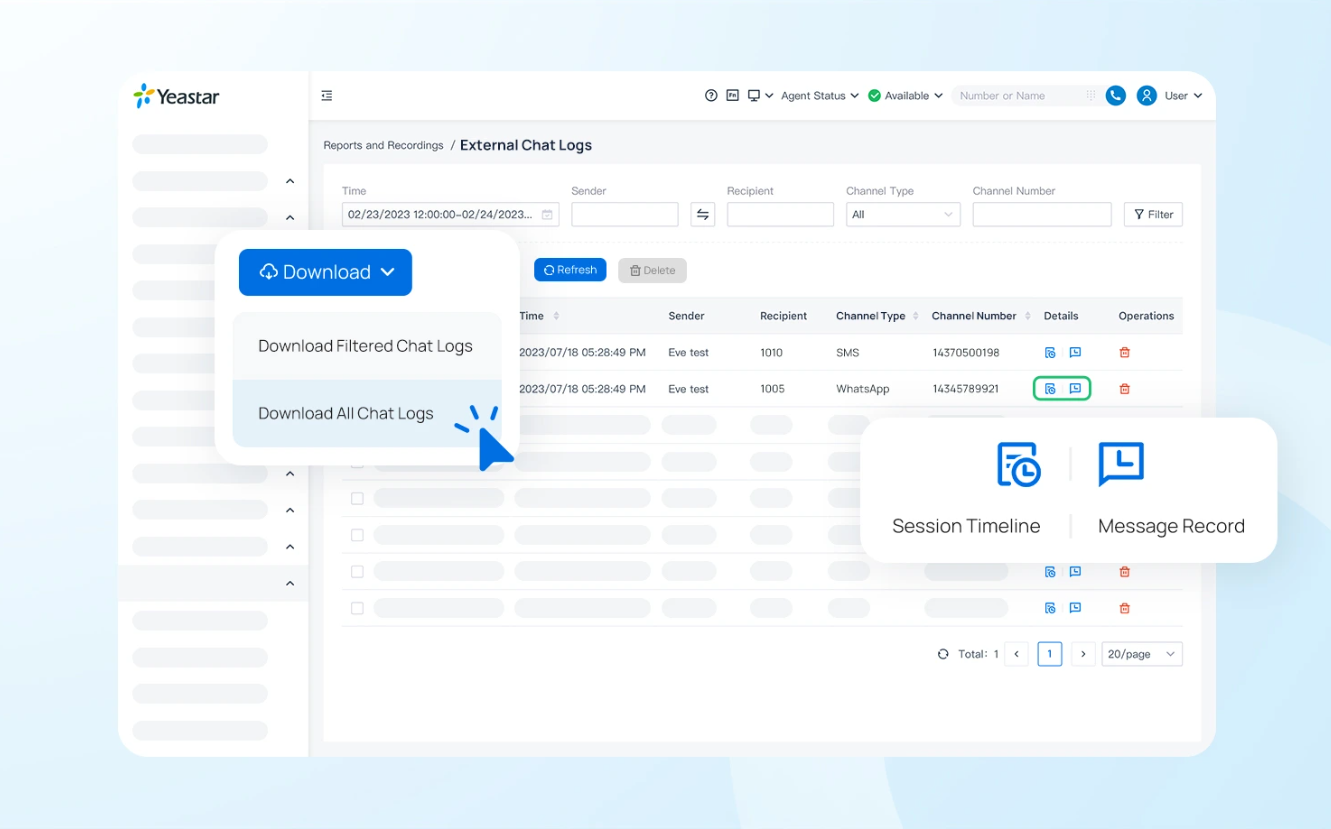Click the WhatsApp channel type cell
This screenshot has width=1331, height=829.
click(862, 388)
